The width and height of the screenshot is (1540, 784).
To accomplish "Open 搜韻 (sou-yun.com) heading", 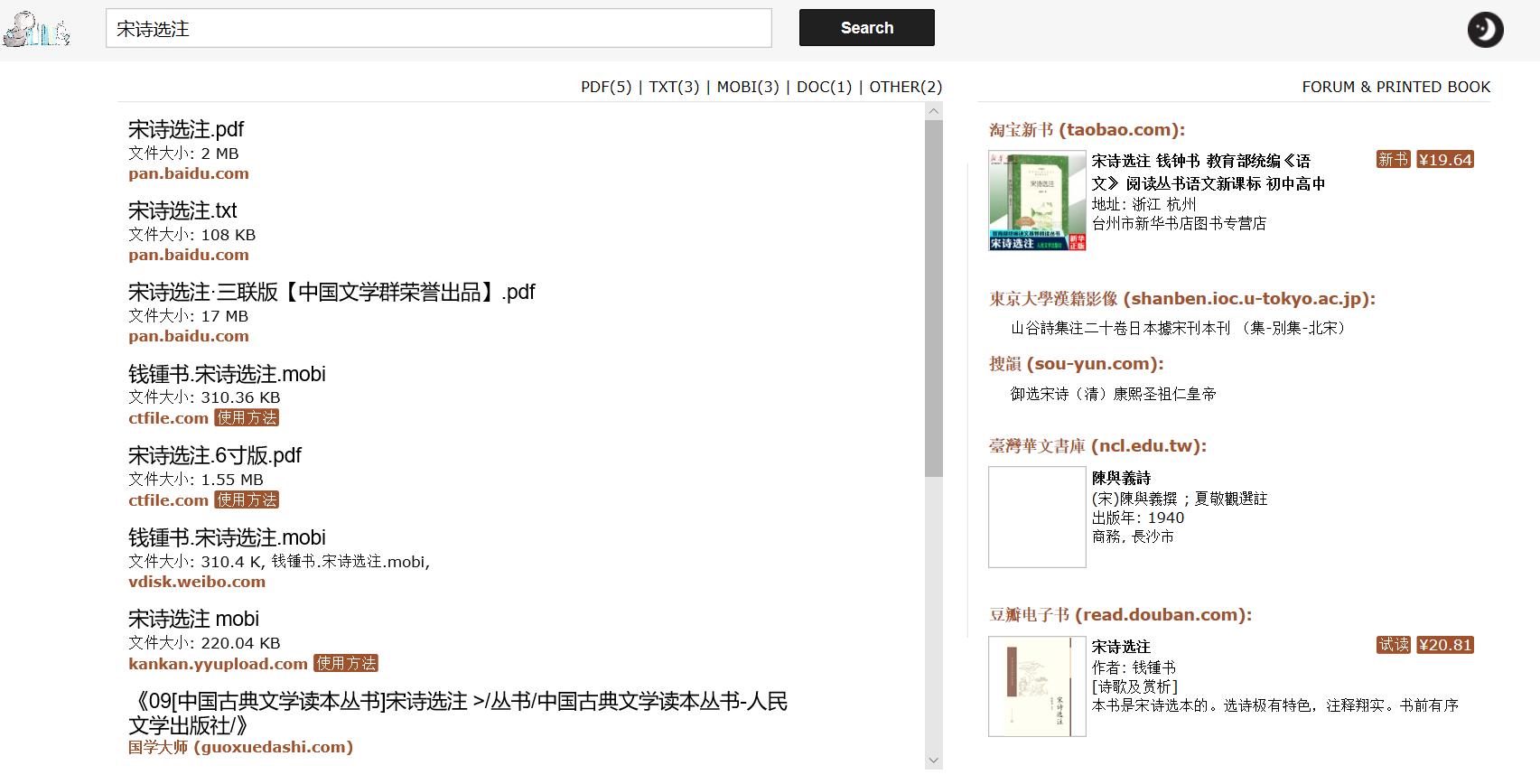I will click(x=1077, y=364).
